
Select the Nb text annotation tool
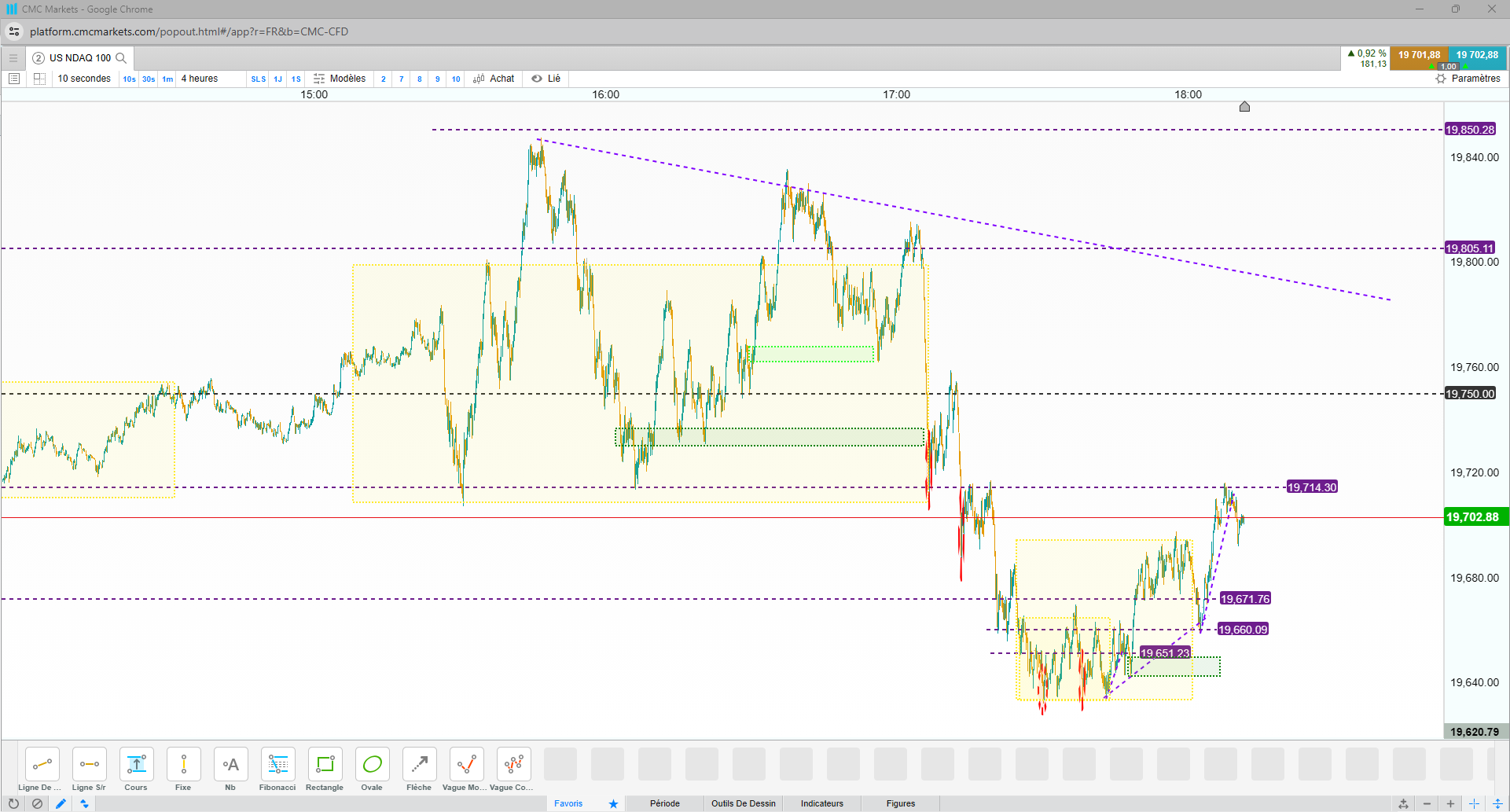click(230, 769)
